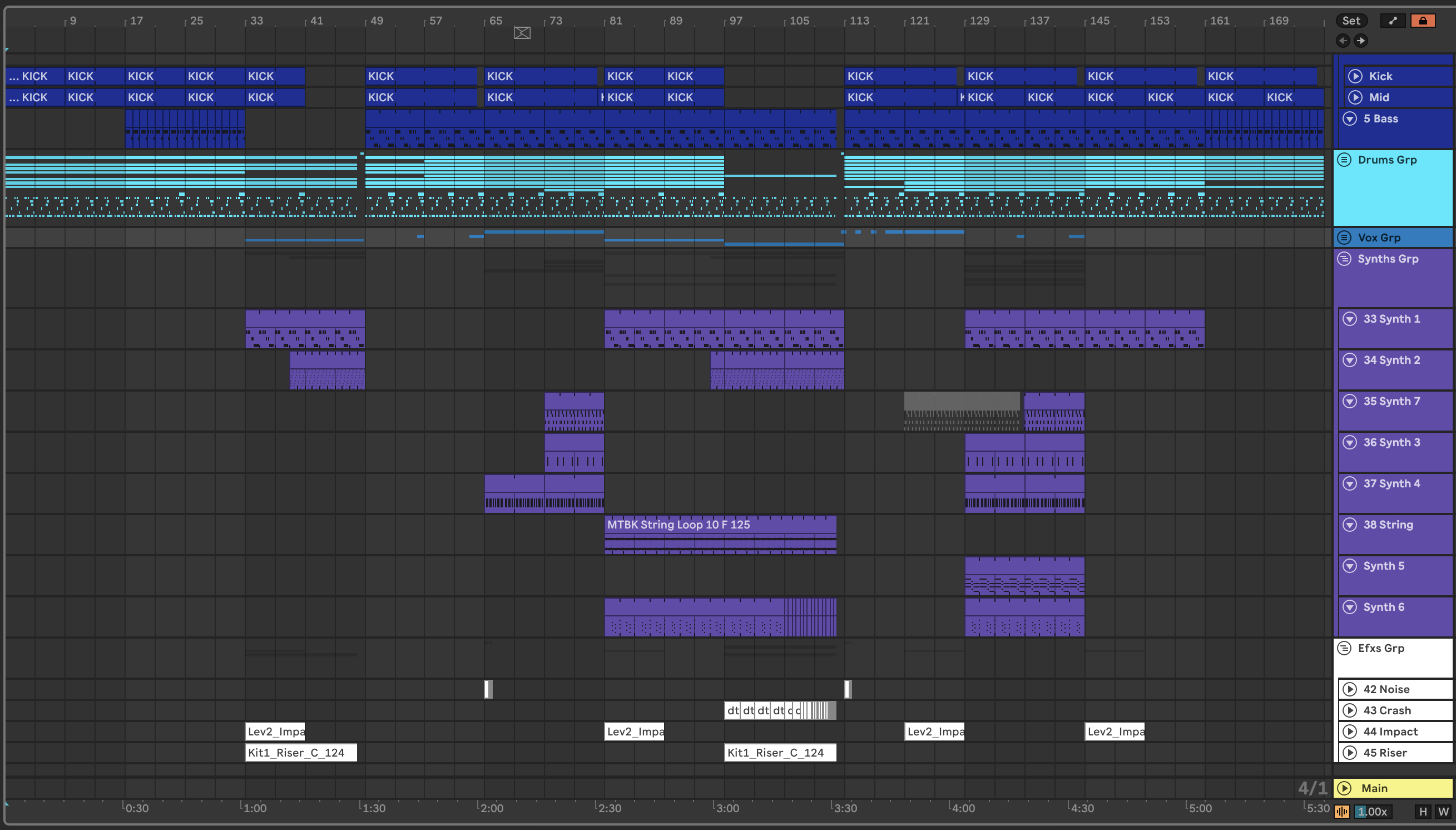Click the 43 Crash track play icon
The height and width of the screenshot is (830, 1456).
click(x=1349, y=710)
